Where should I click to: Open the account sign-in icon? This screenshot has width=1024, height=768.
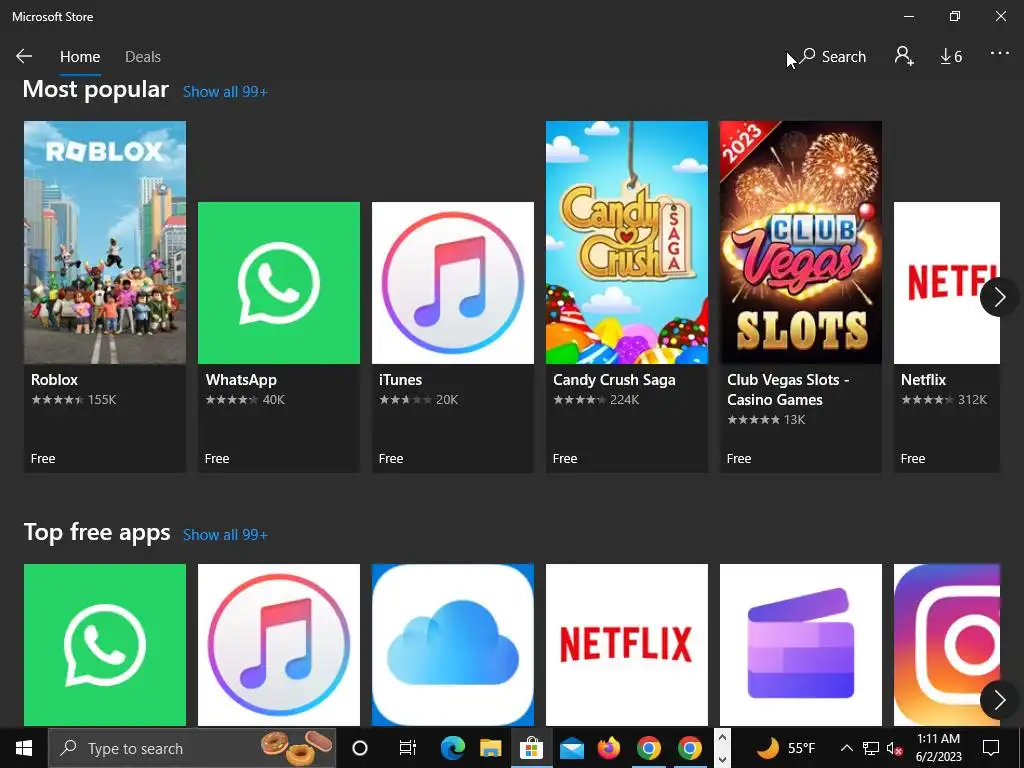904,56
